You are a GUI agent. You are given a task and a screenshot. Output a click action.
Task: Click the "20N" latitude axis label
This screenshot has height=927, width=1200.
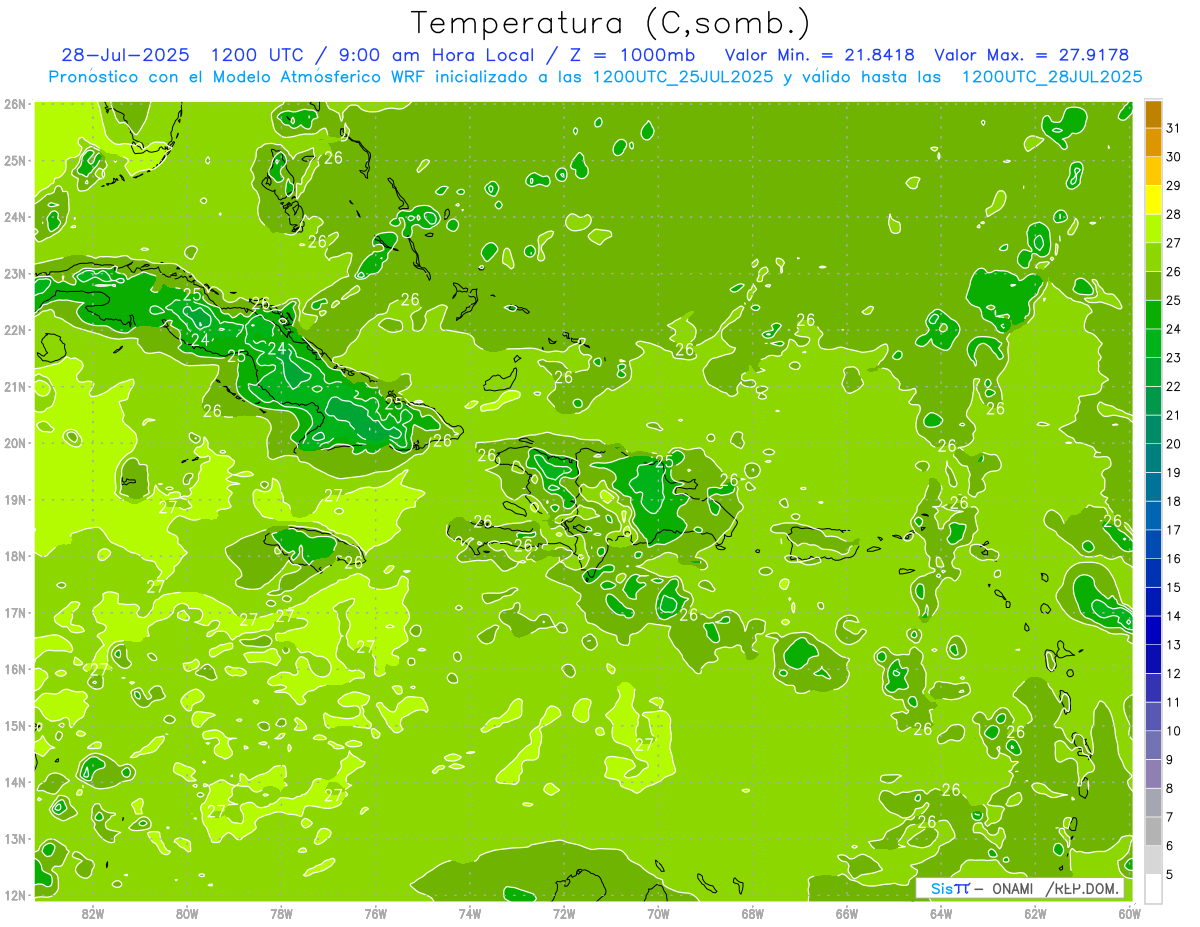coord(14,443)
